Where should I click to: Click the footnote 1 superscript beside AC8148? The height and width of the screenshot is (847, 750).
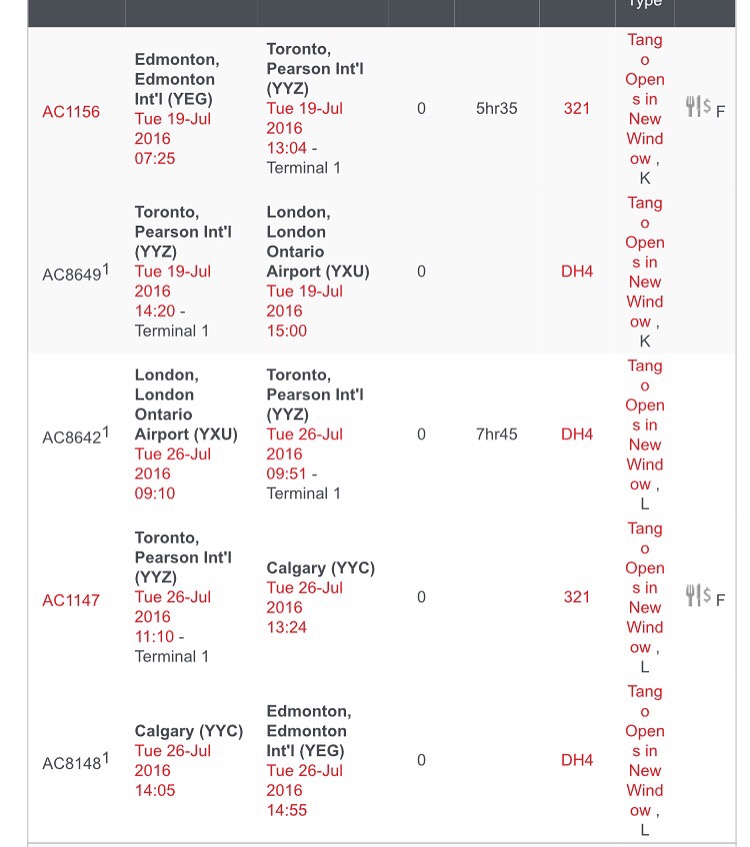(x=106, y=758)
